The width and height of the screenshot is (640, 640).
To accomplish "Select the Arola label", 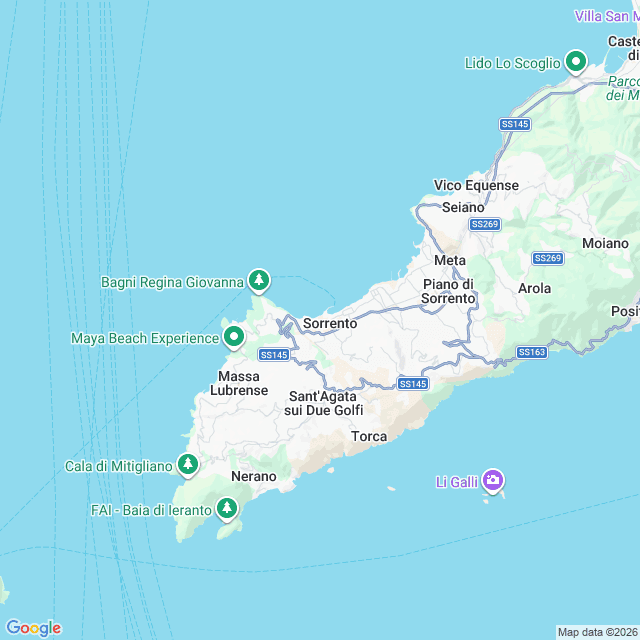I will point(534,289).
